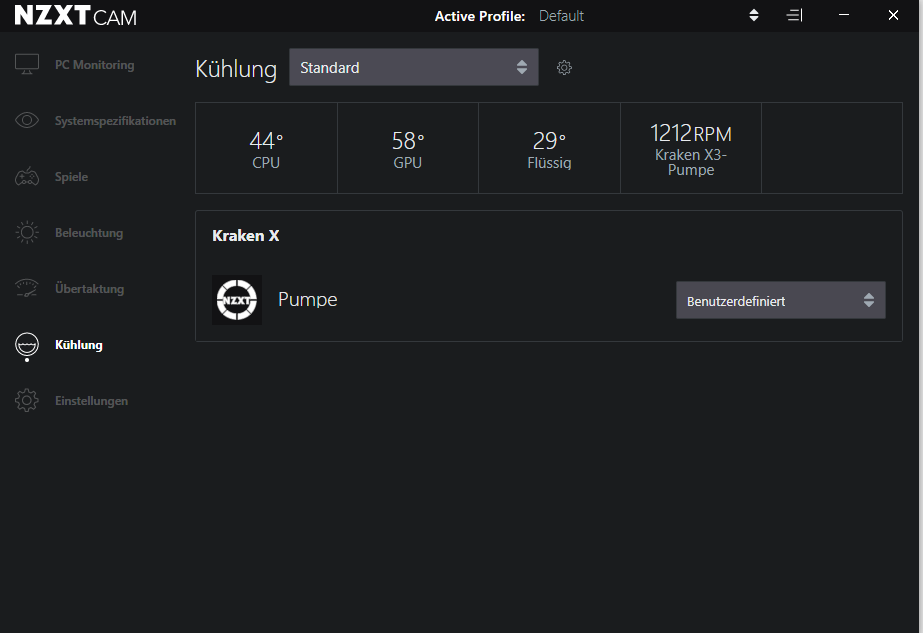Screen dimensions: 923x633
Task: Click the Beleuchtung sun icon
Action: pos(26,232)
